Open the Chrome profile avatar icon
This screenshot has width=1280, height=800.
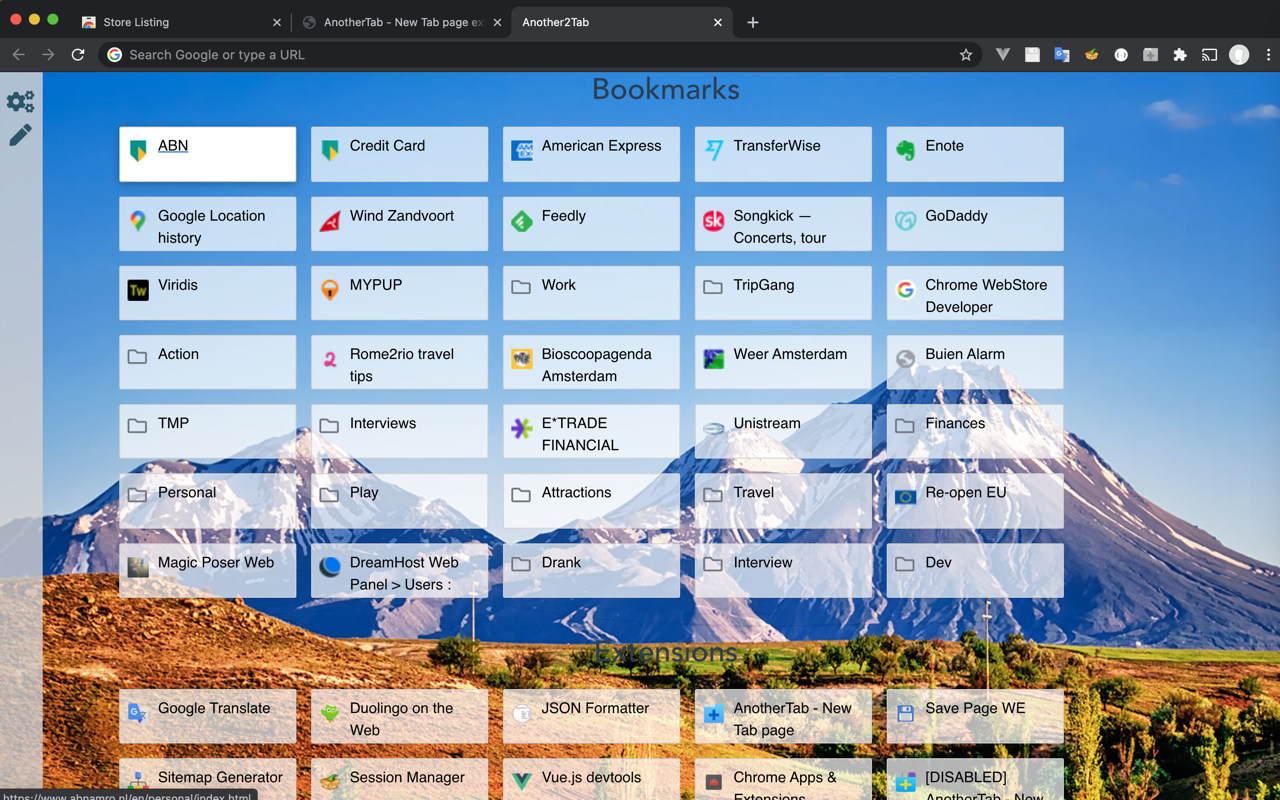[1239, 55]
